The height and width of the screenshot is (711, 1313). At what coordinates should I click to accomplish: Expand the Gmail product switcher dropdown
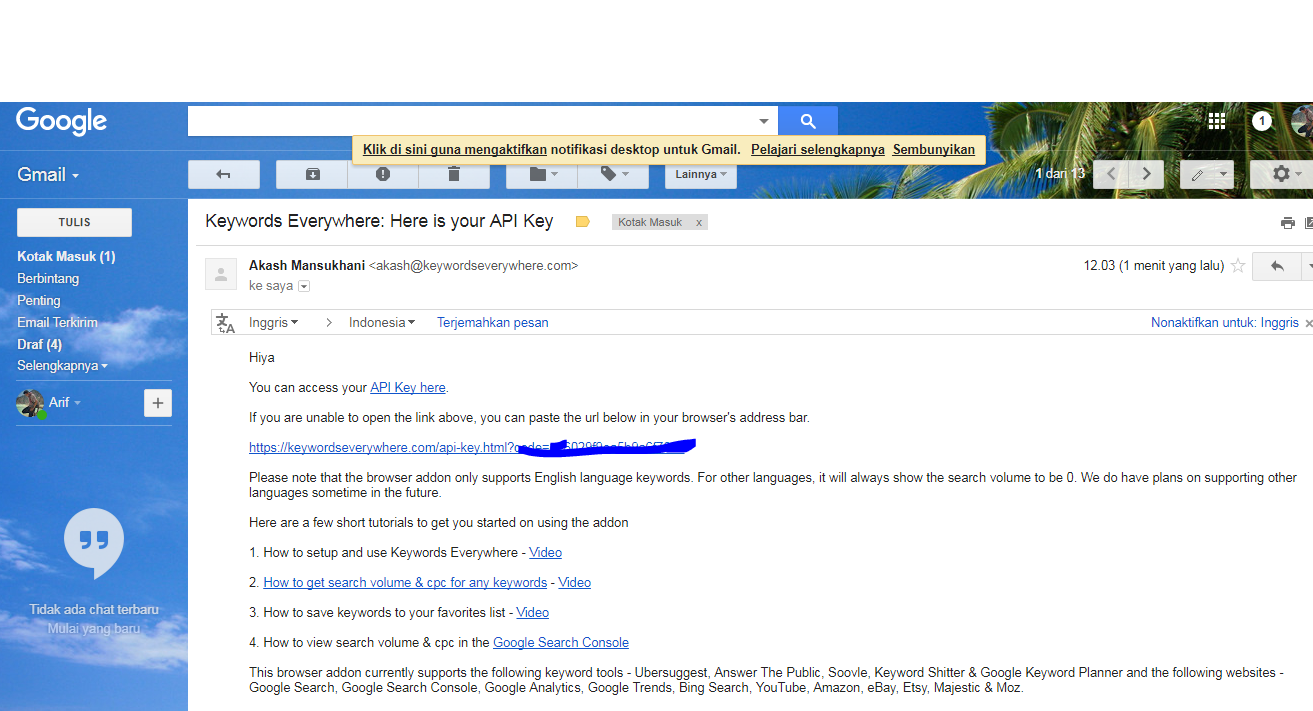[x=48, y=175]
